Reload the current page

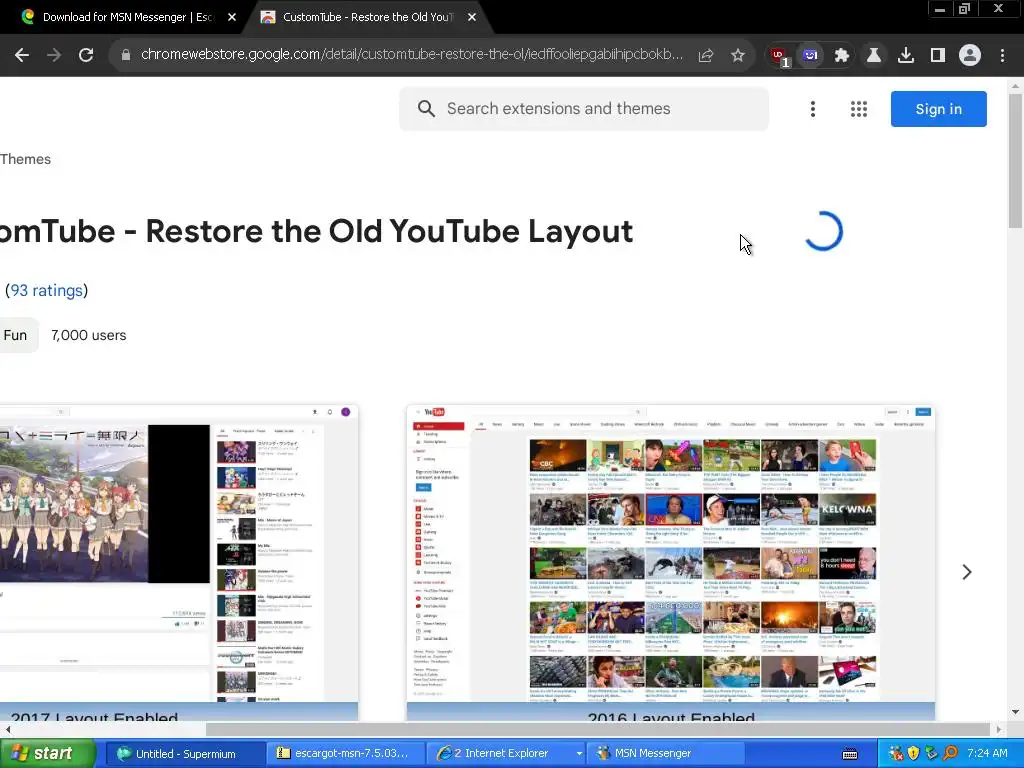[x=86, y=56]
